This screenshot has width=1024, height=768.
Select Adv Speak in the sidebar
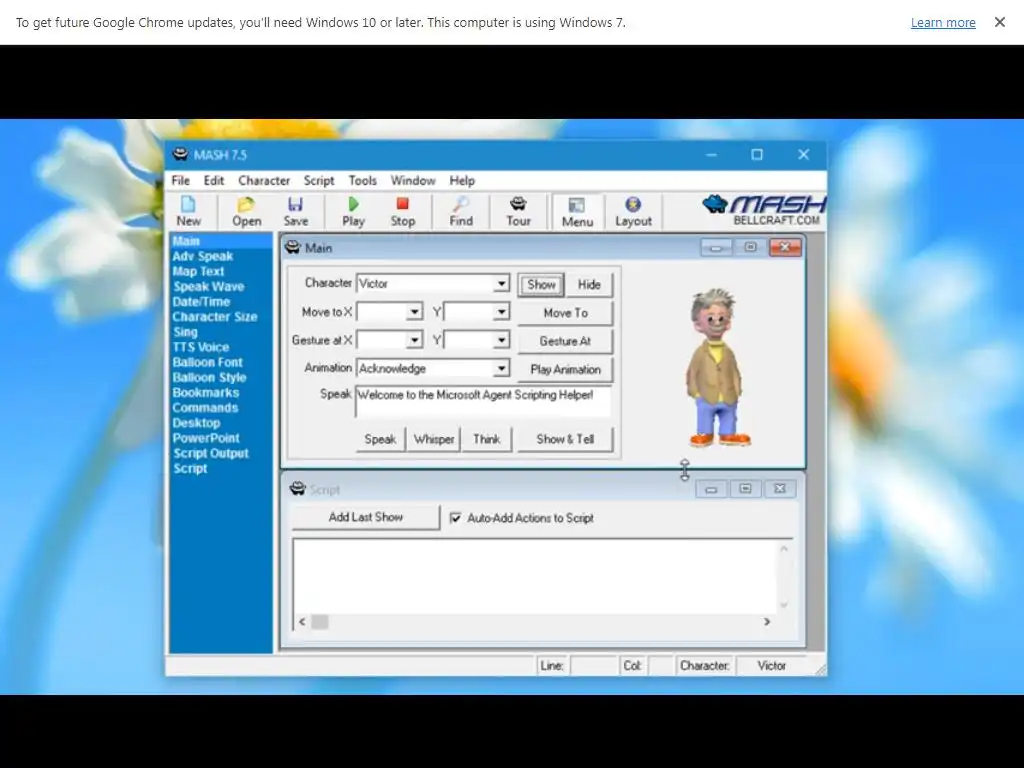202,256
